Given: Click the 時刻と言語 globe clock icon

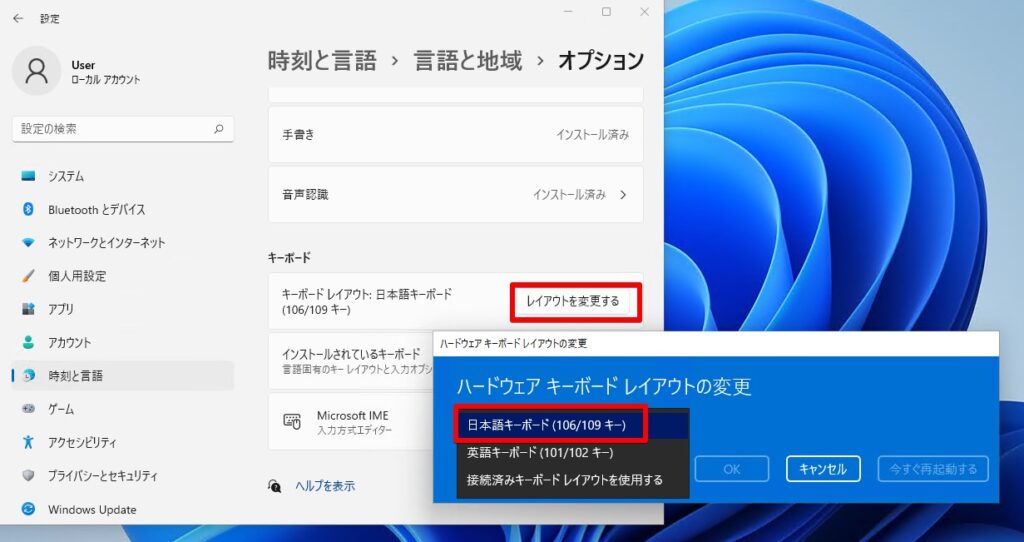Looking at the screenshot, I should 28,375.
